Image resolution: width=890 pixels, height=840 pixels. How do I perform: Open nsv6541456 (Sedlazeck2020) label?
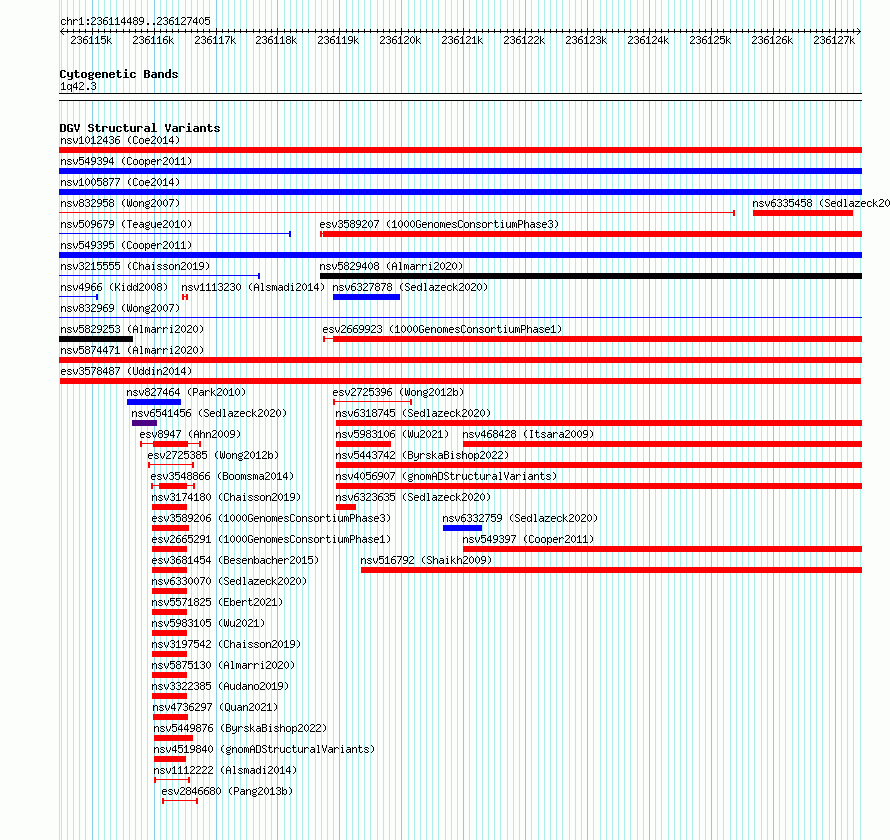(x=209, y=413)
